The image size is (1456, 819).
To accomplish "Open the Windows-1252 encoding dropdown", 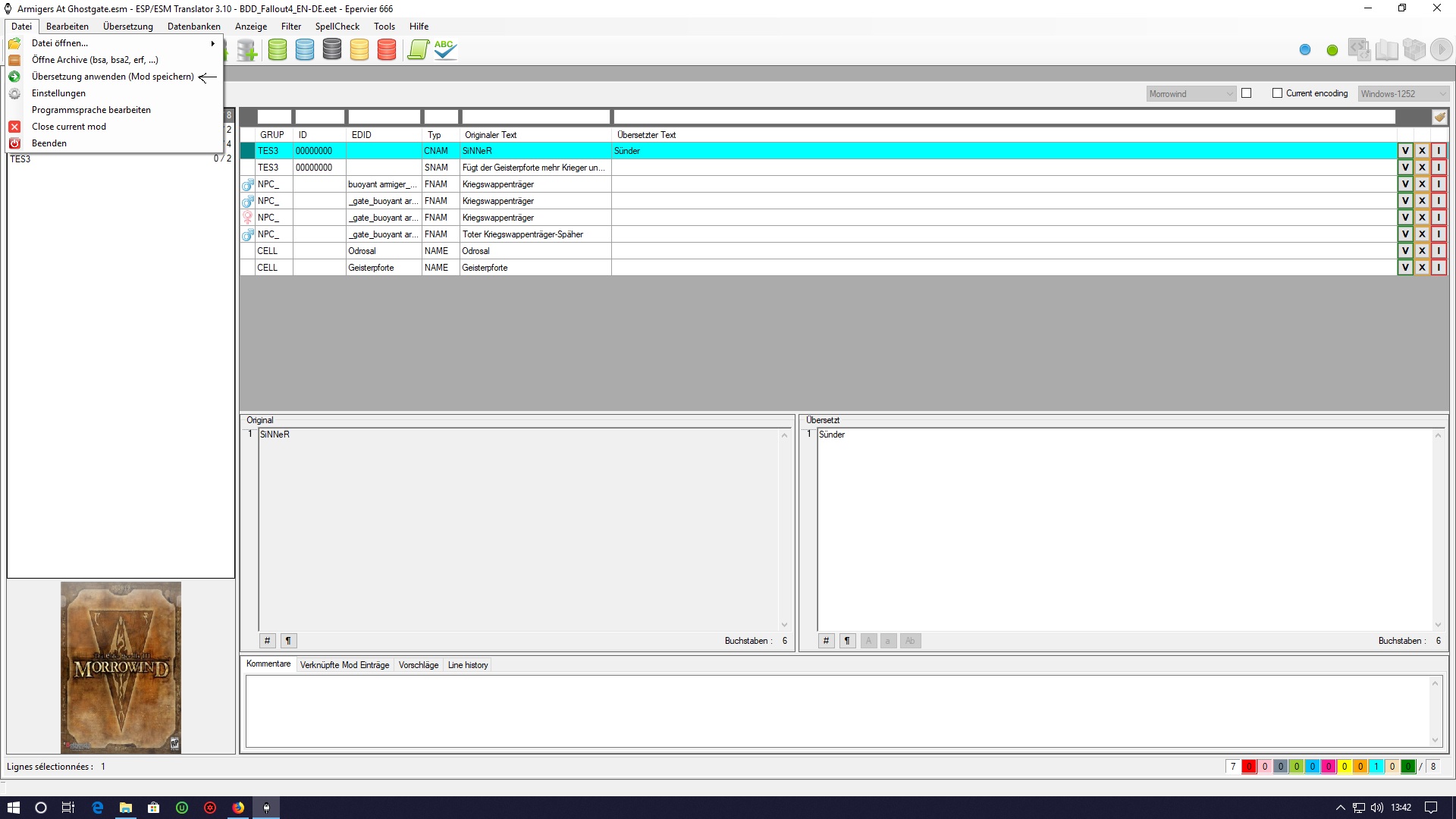I will pos(1403,94).
